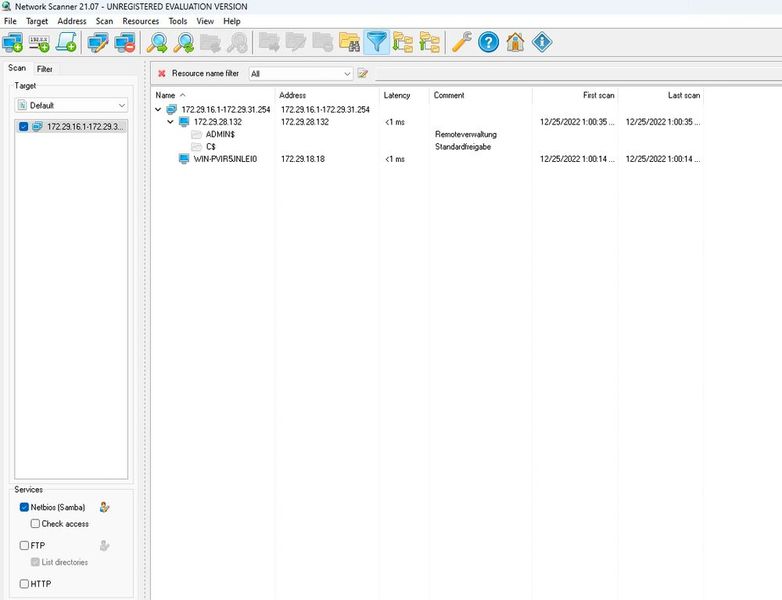Switch to the Scan tab
This screenshot has height=600, width=782.
tap(17, 68)
